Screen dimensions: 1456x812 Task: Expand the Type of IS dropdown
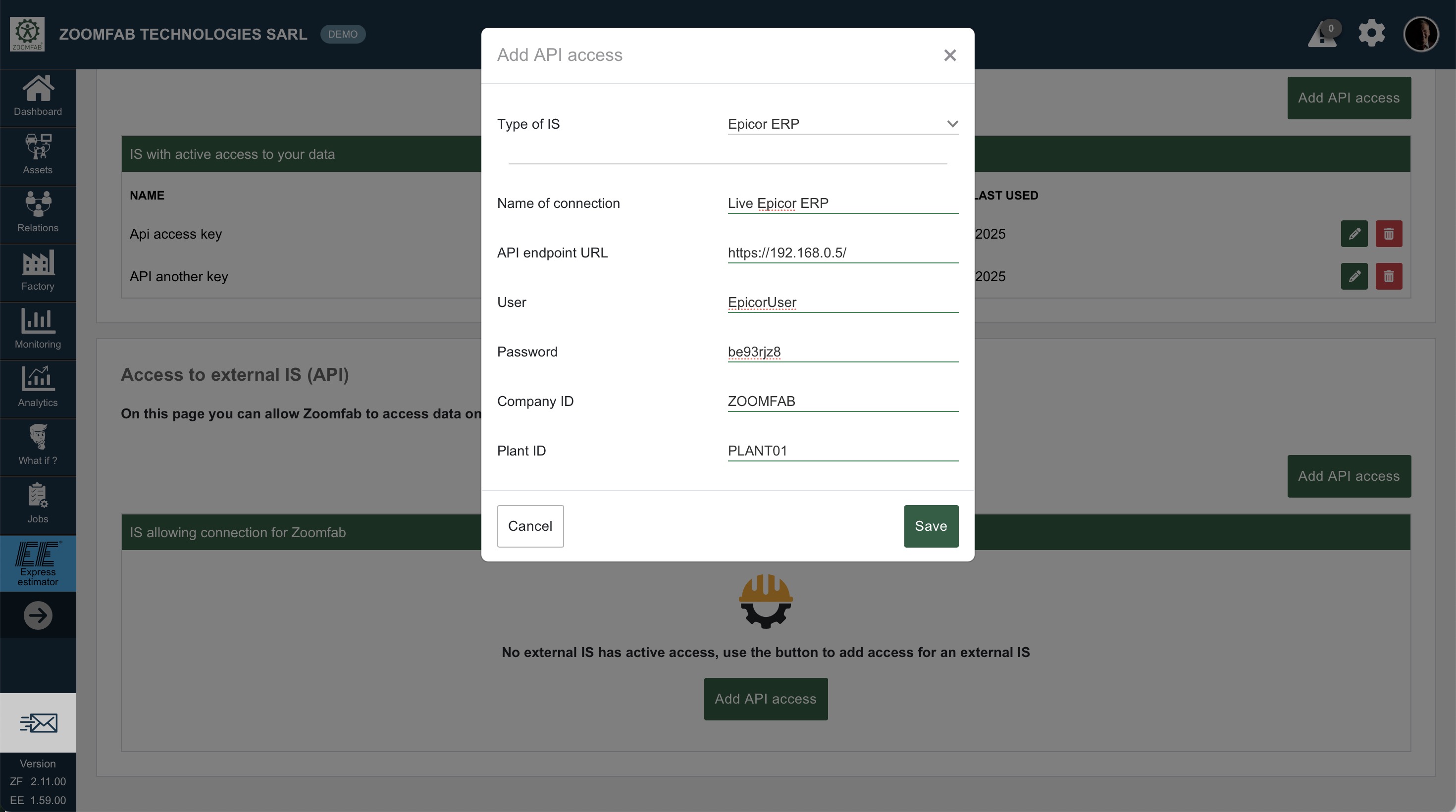(x=842, y=124)
